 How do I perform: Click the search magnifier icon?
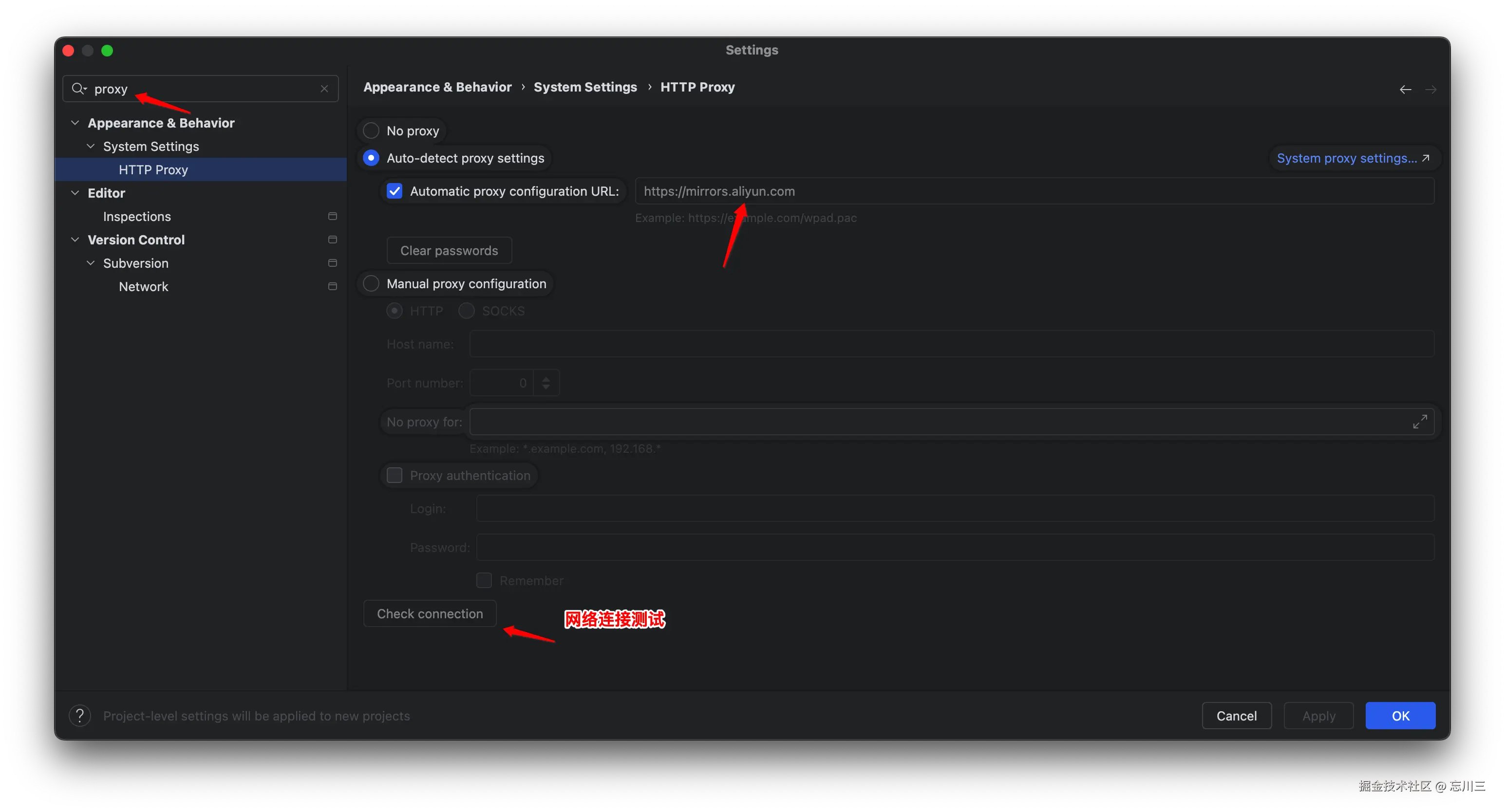[78, 89]
